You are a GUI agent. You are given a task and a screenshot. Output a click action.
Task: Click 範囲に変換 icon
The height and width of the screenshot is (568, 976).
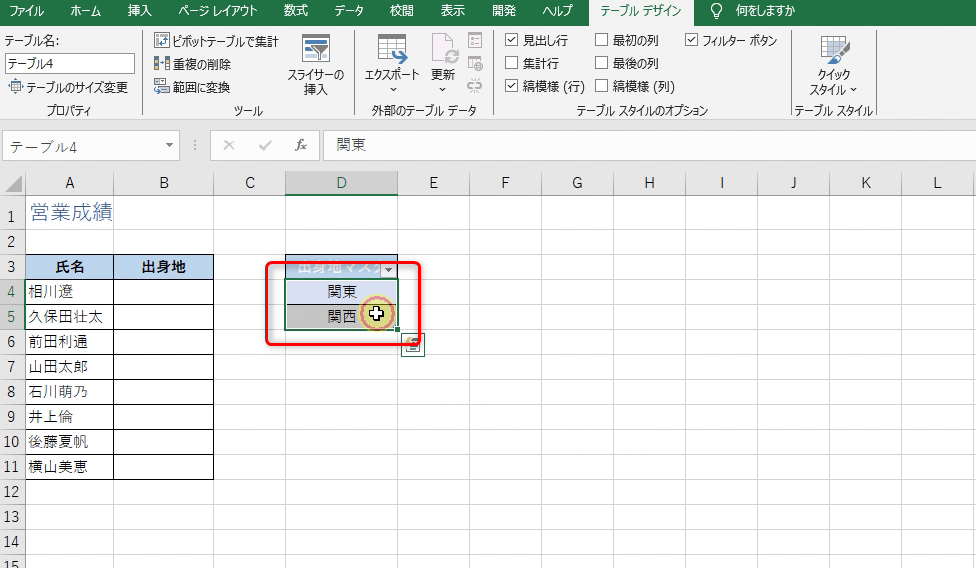(162, 87)
